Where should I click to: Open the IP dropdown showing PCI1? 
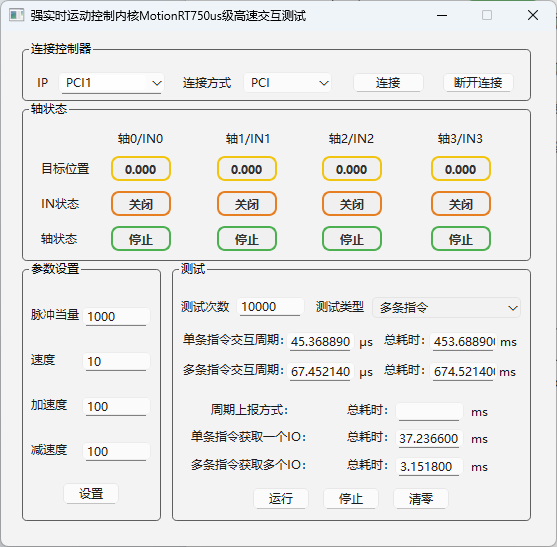111,83
